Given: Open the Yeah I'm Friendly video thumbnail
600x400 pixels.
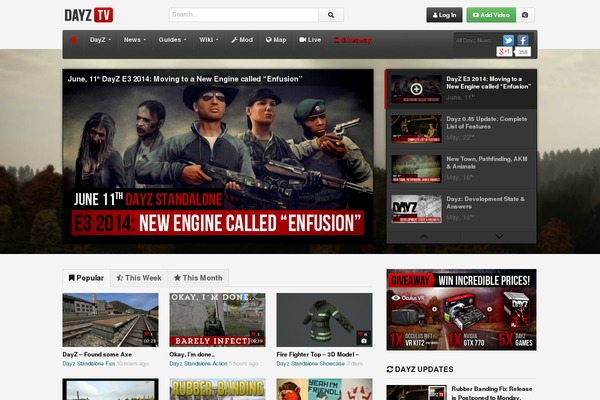Looking at the screenshot, I should [x=324, y=389].
